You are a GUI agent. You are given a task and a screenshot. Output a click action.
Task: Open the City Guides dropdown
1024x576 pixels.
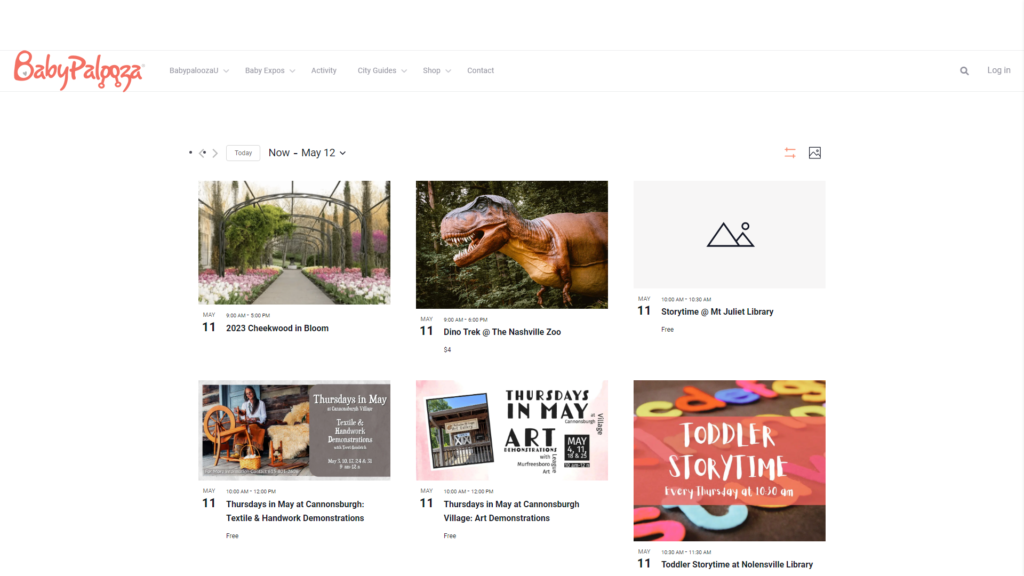381,71
